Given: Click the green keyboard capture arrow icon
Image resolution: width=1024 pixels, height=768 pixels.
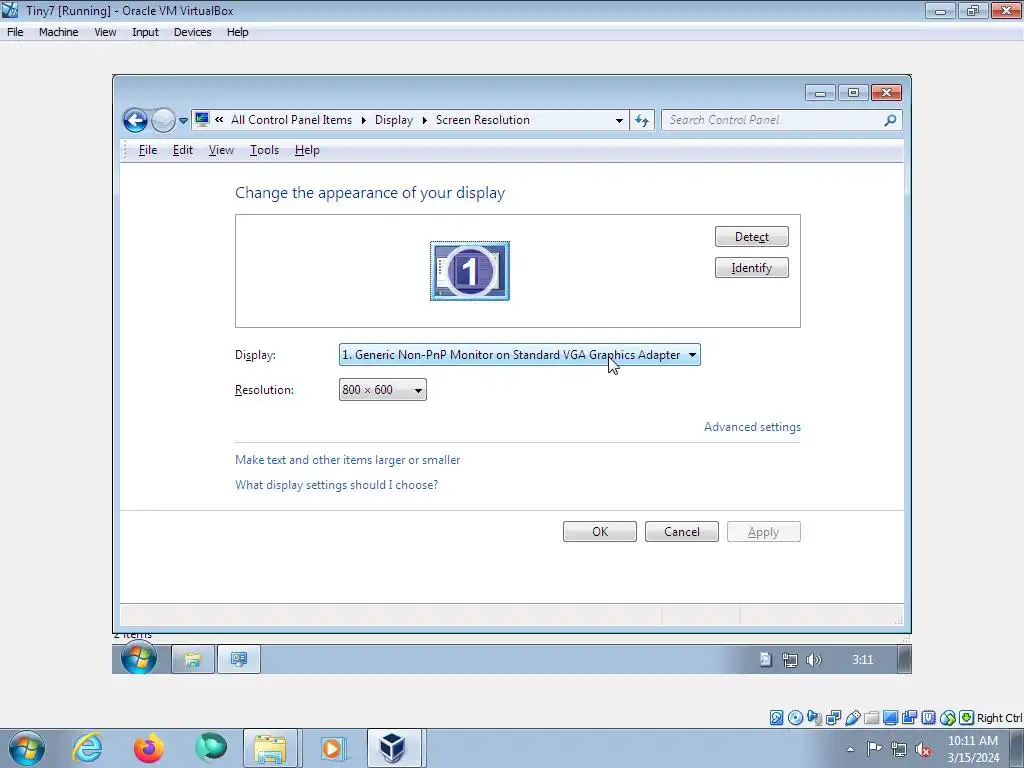Looking at the screenshot, I should tap(967, 718).
